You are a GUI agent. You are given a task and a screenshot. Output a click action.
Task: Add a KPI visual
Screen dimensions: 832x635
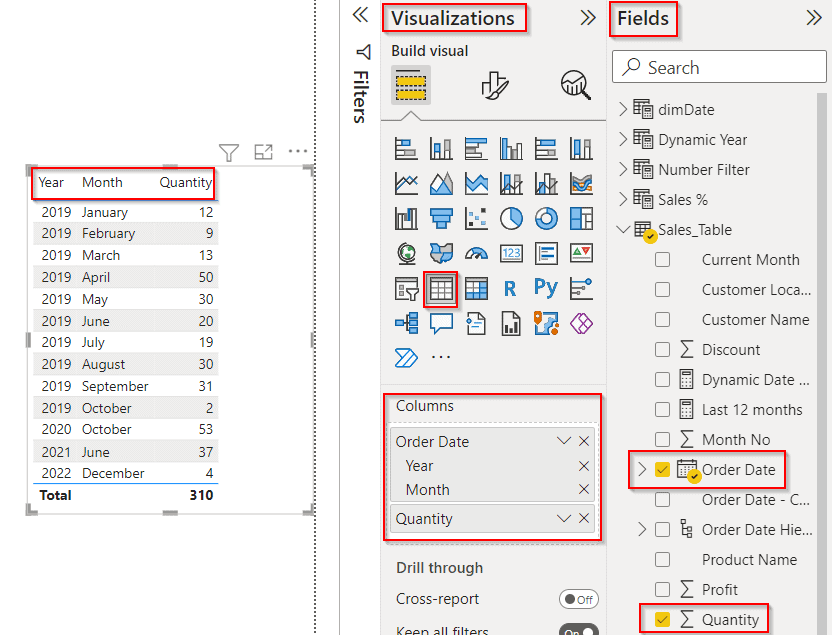pos(581,254)
